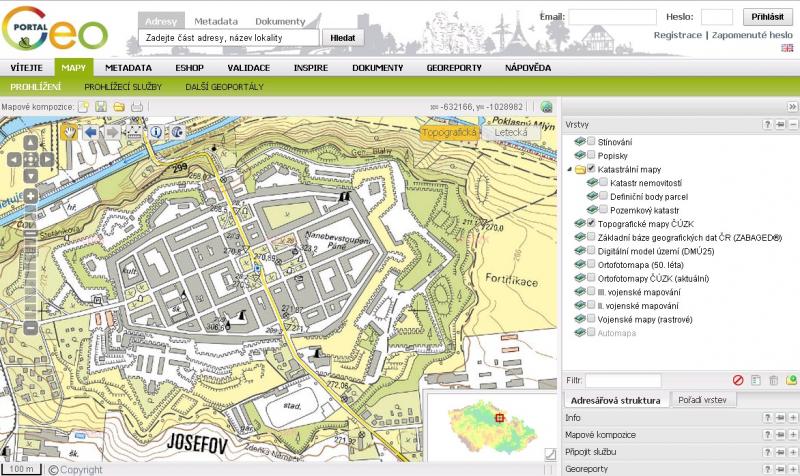Click the Přihlásit login button

click(x=768, y=17)
